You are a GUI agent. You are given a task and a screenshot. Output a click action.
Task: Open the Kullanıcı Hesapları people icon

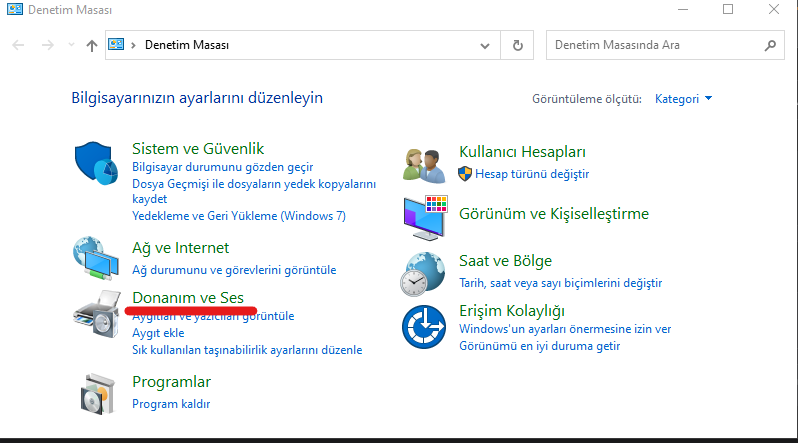[x=423, y=166]
